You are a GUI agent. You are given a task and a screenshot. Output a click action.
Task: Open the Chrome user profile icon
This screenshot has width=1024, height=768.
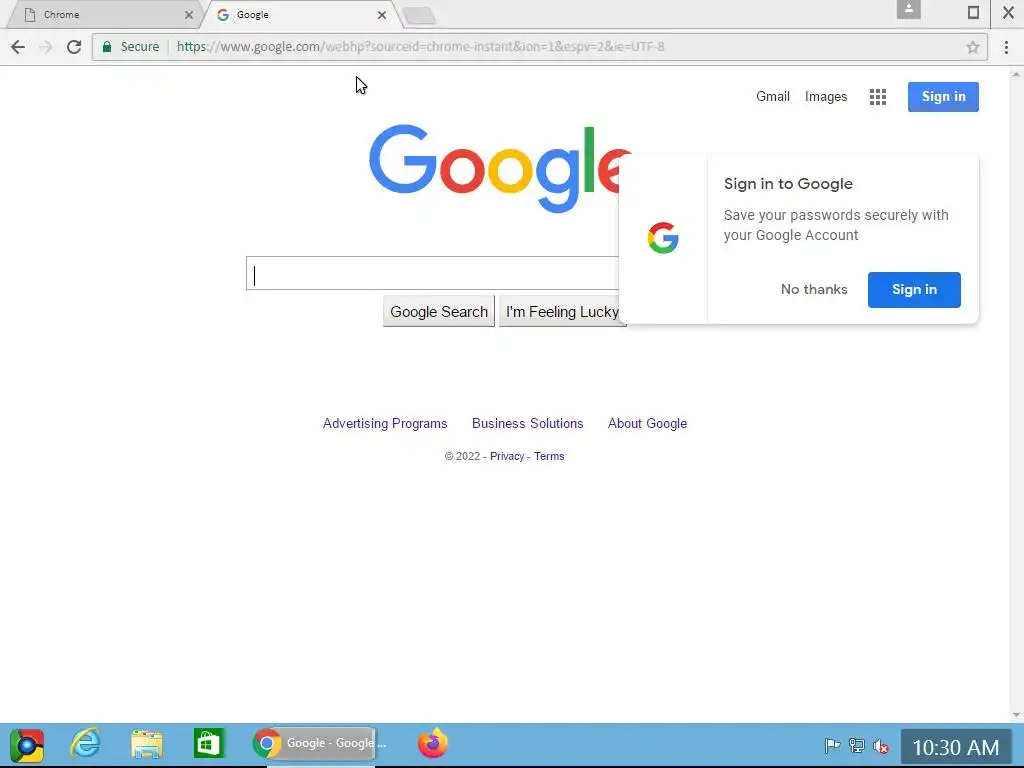click(908, 10)
